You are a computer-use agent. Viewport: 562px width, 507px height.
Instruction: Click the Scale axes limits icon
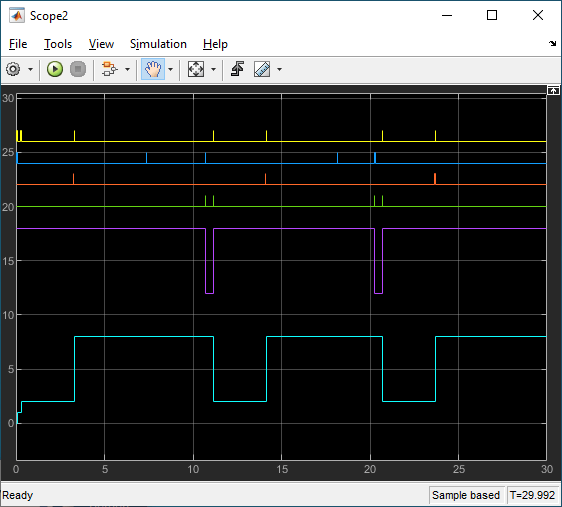pos(196,69)
